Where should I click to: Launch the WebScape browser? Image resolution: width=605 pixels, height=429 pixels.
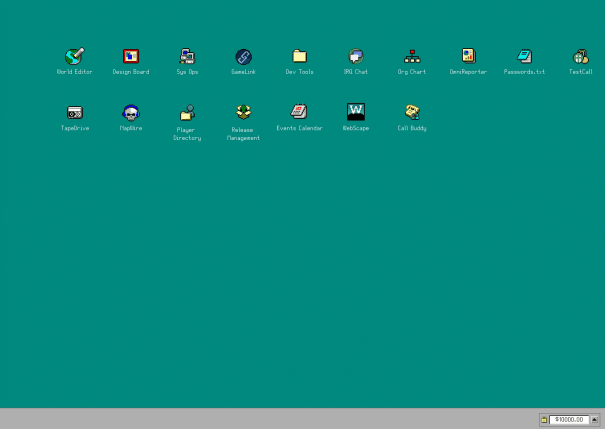tap(355, 112)
